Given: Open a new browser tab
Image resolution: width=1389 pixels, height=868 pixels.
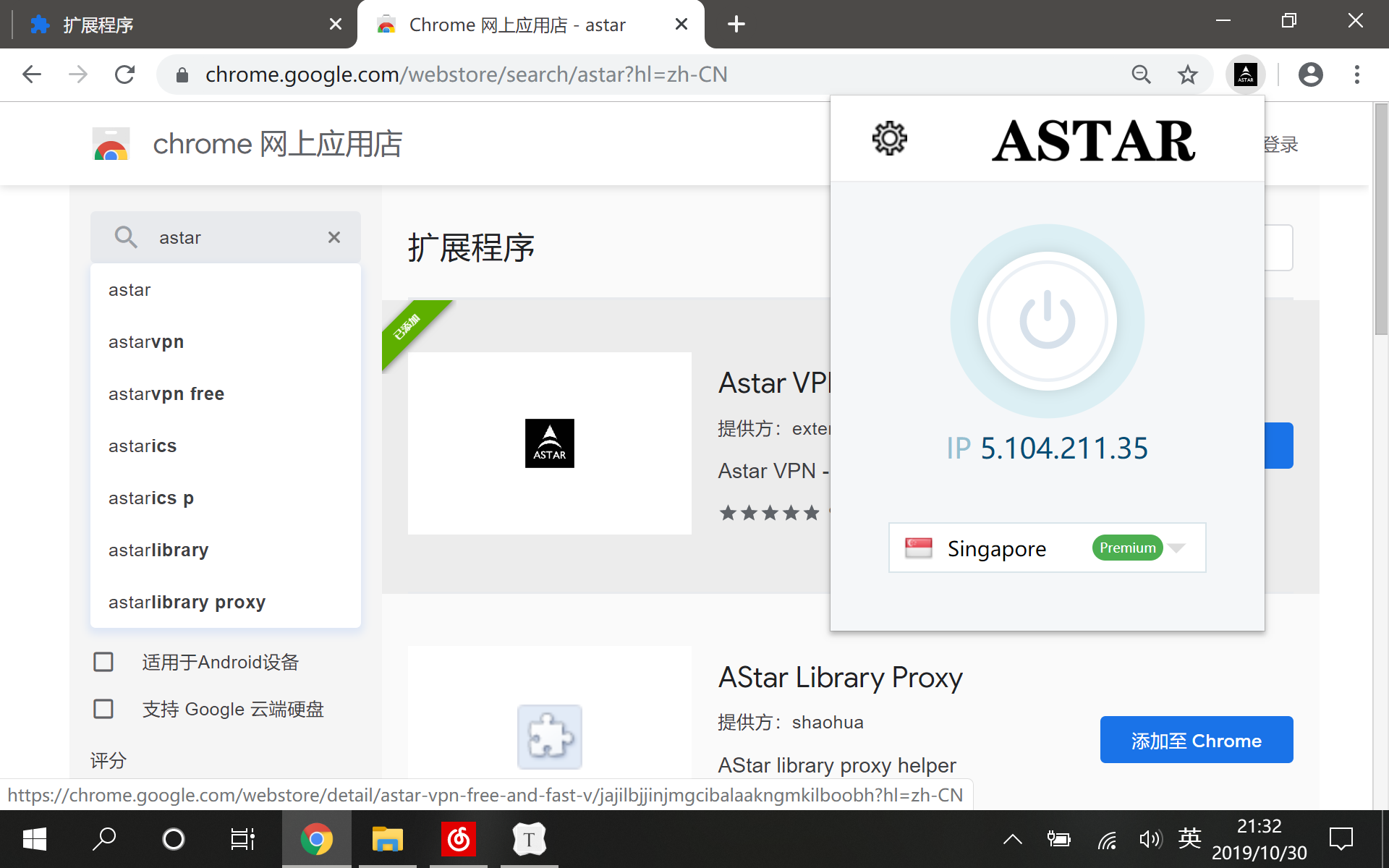Looking at the screenshot, I should coord(736,25).
